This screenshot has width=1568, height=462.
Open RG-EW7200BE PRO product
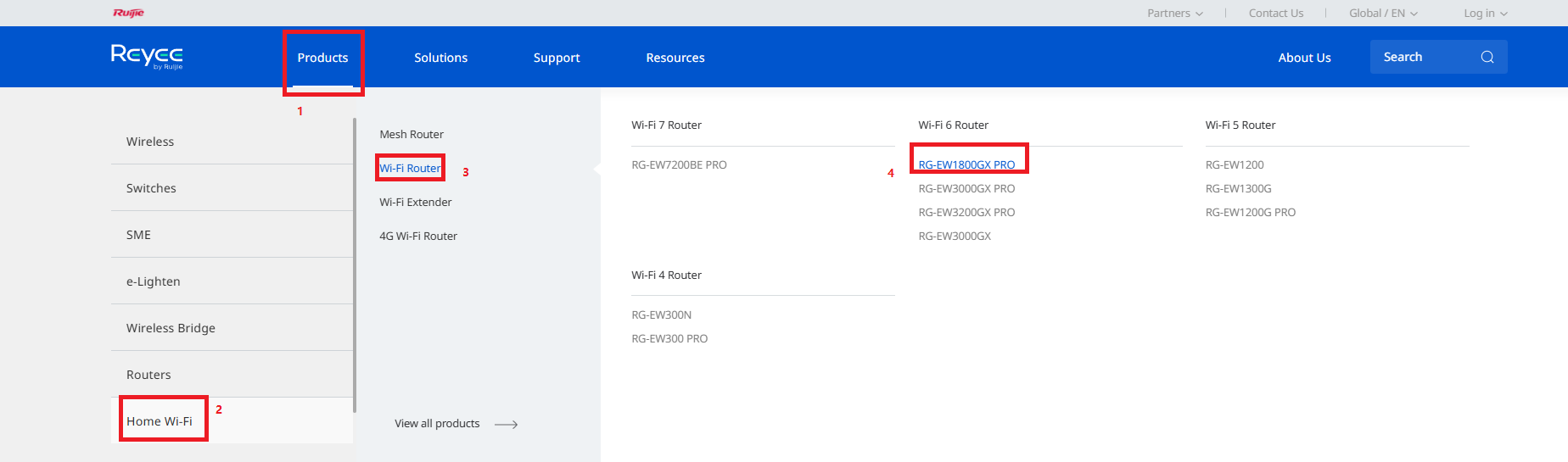(679, 164)
